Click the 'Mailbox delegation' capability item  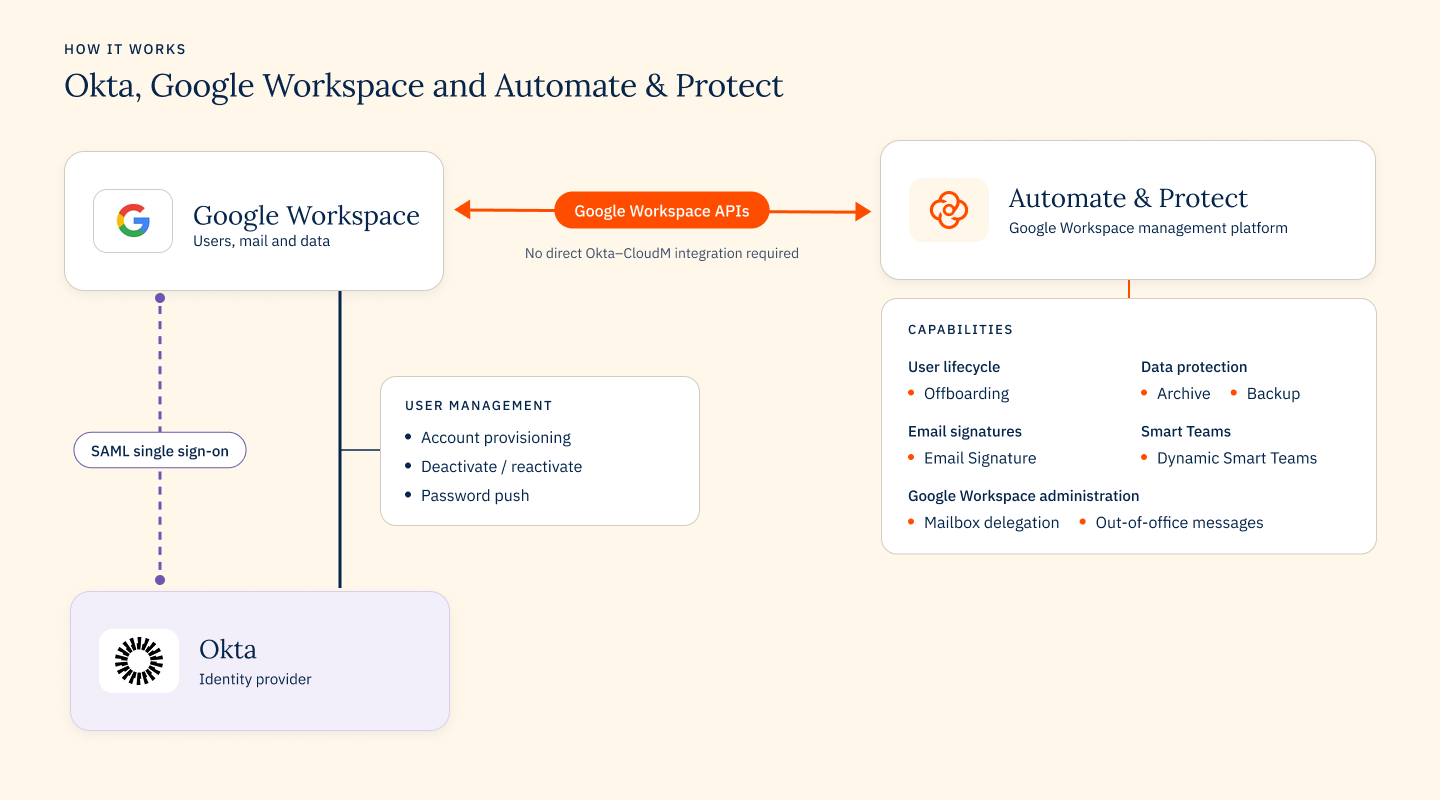coord(991,523)
